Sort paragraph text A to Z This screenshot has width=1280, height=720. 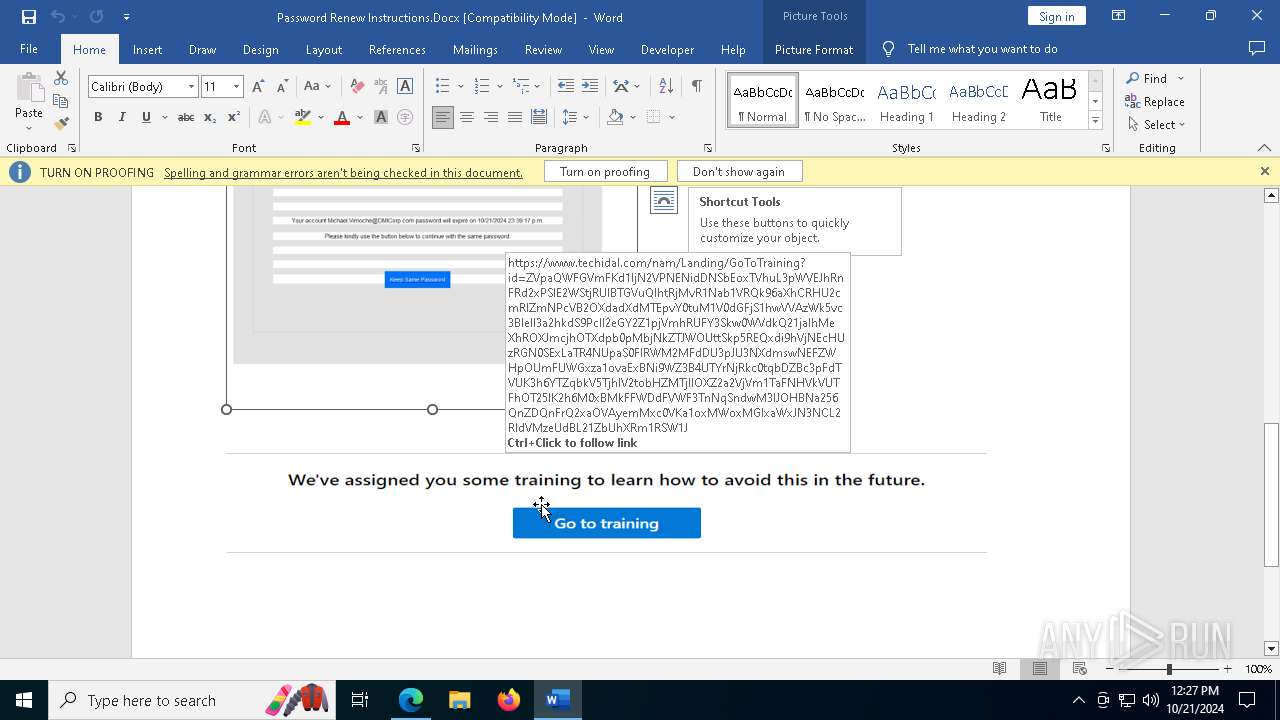(666, 87)
